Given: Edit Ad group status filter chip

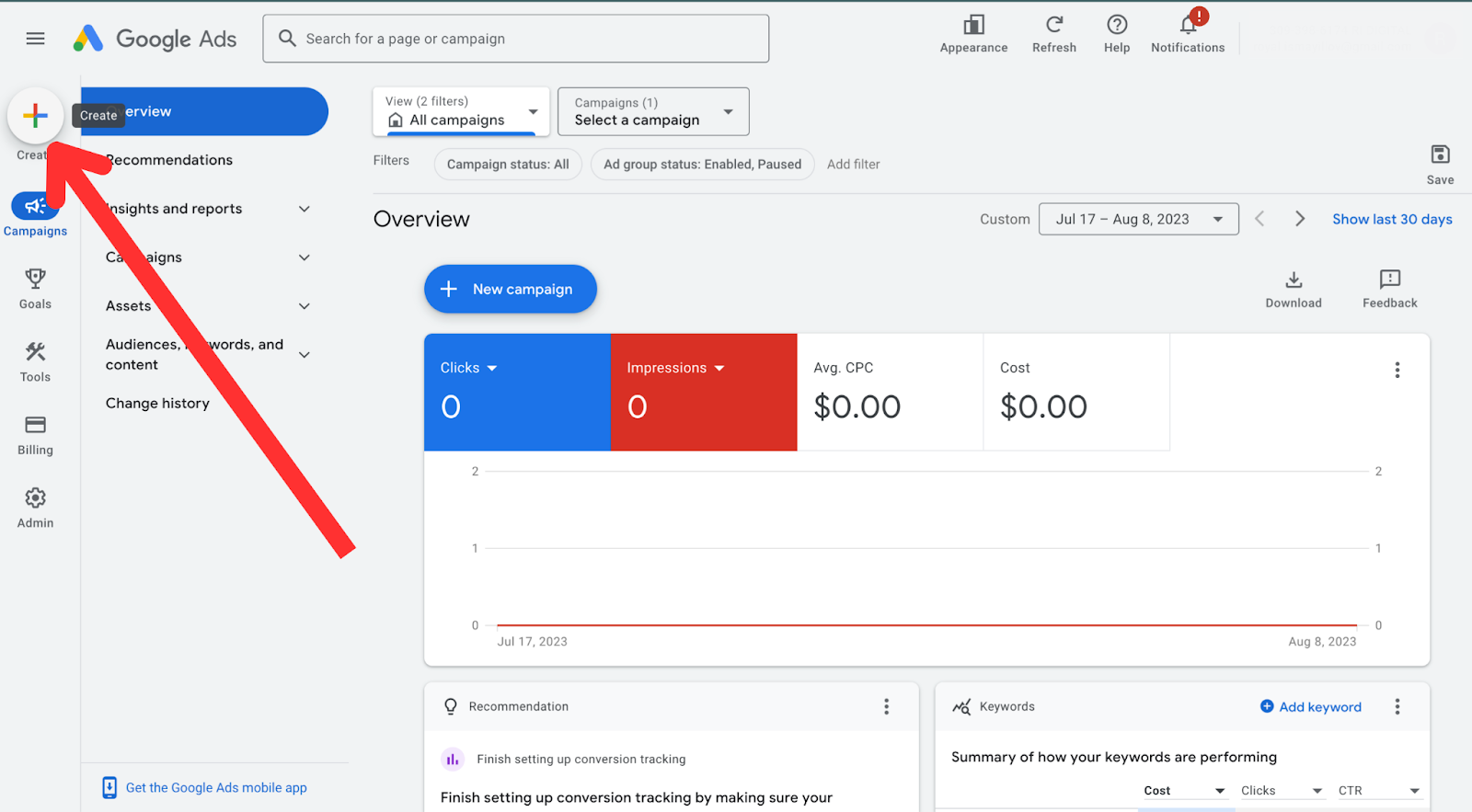Looking at the screenshot, I should point(703,165).
